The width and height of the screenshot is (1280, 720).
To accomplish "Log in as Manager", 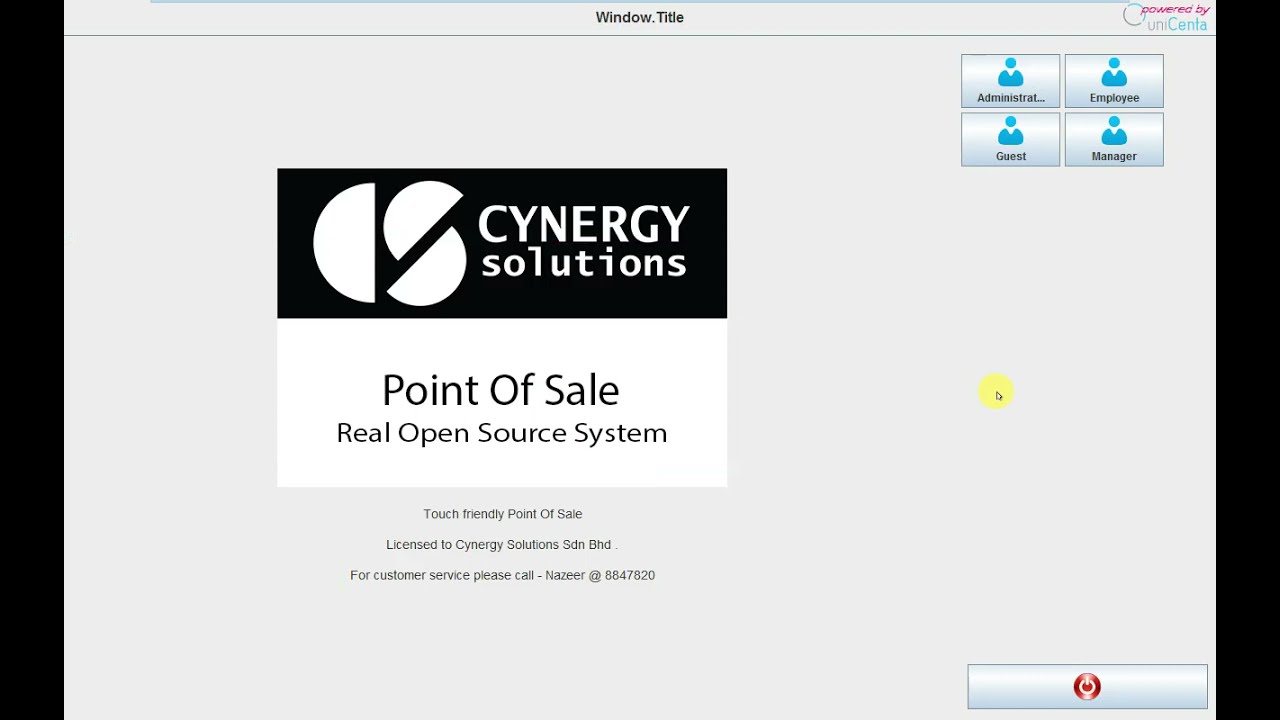I will pos(1114,139).
